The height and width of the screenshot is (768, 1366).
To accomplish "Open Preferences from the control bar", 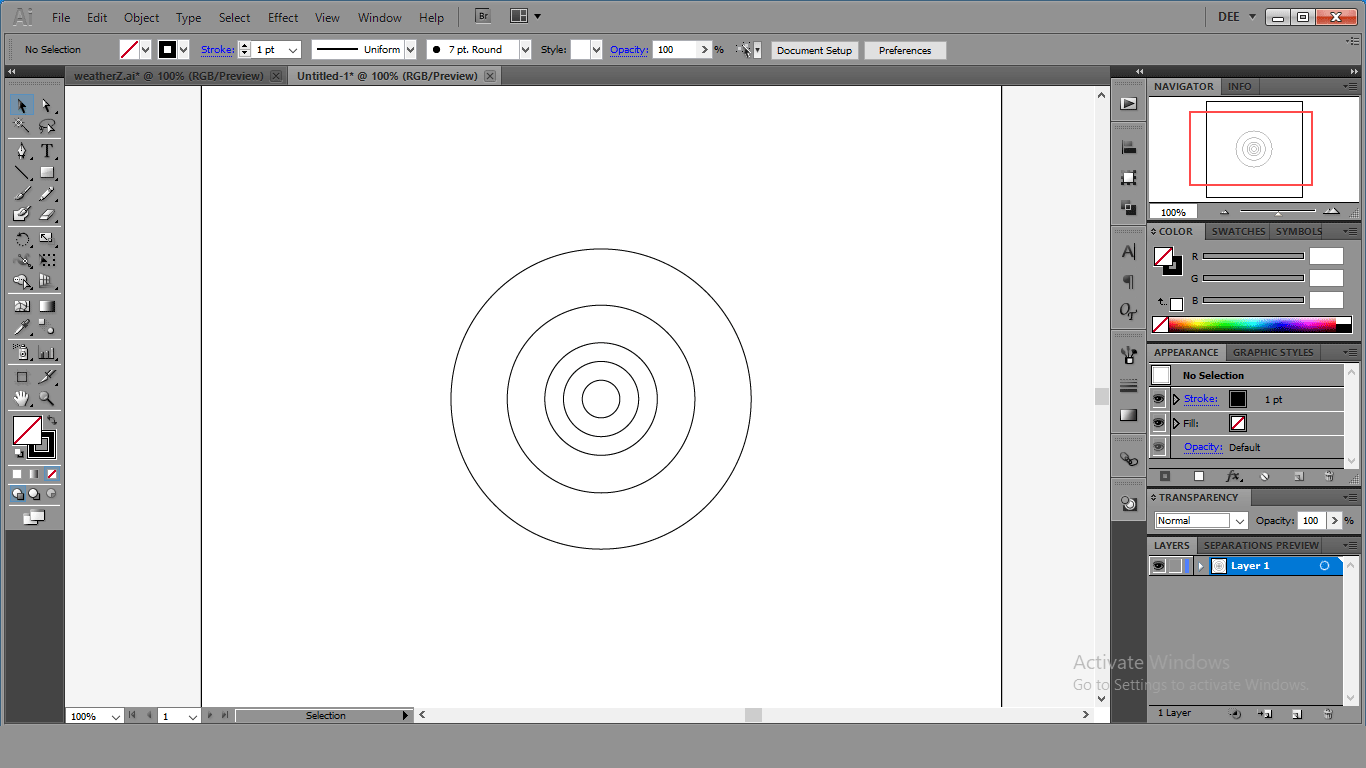I will 905,50.
